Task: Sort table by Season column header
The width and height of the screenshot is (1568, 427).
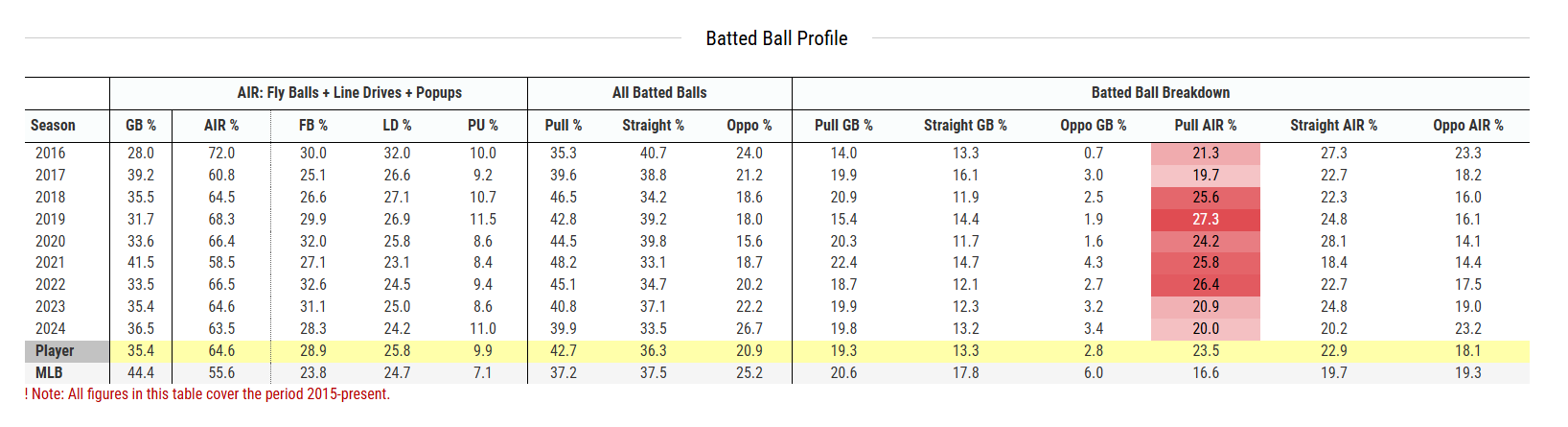Action: [53, 126]
